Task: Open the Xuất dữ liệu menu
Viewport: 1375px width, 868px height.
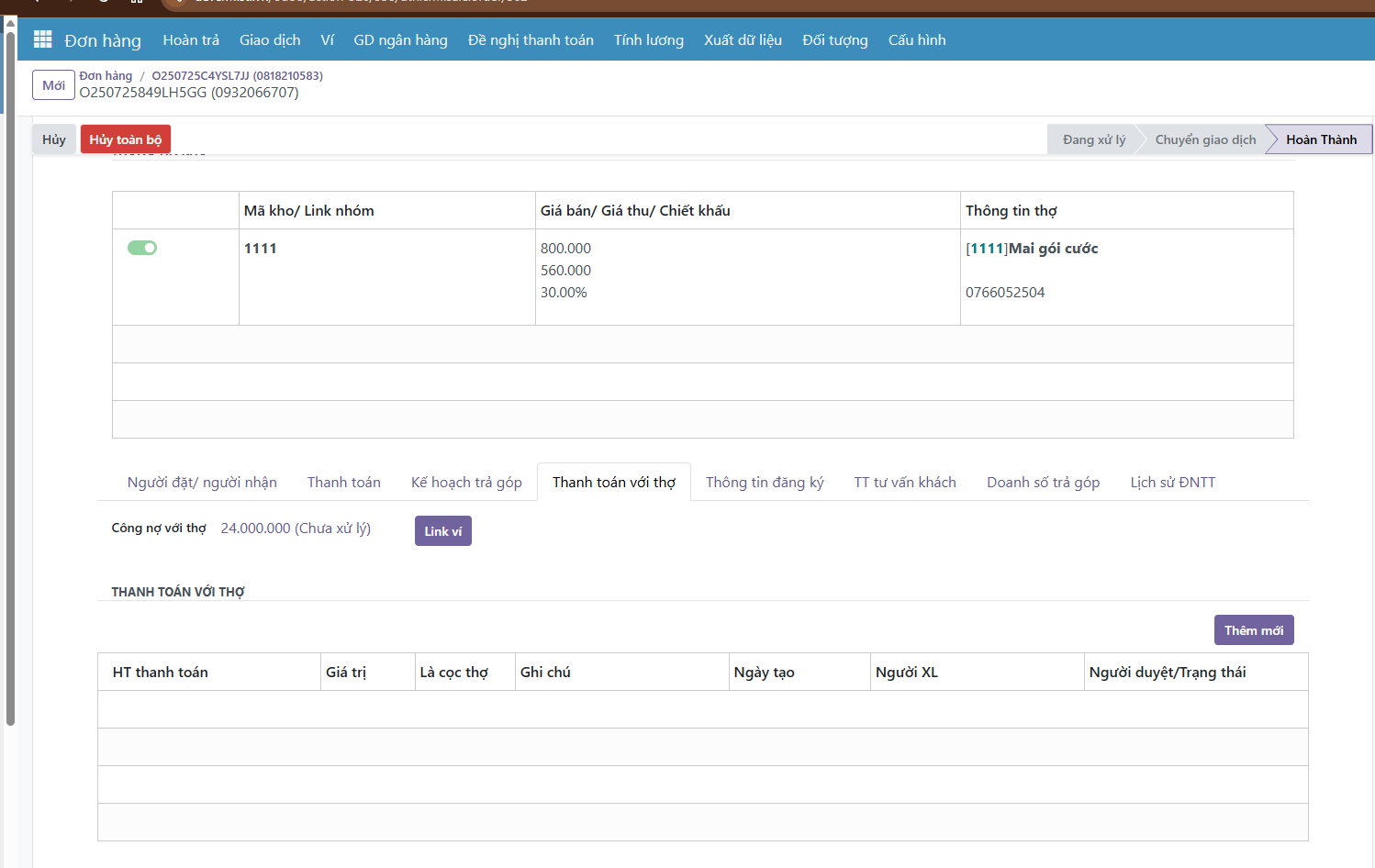Action: click(x=743, y=40)
